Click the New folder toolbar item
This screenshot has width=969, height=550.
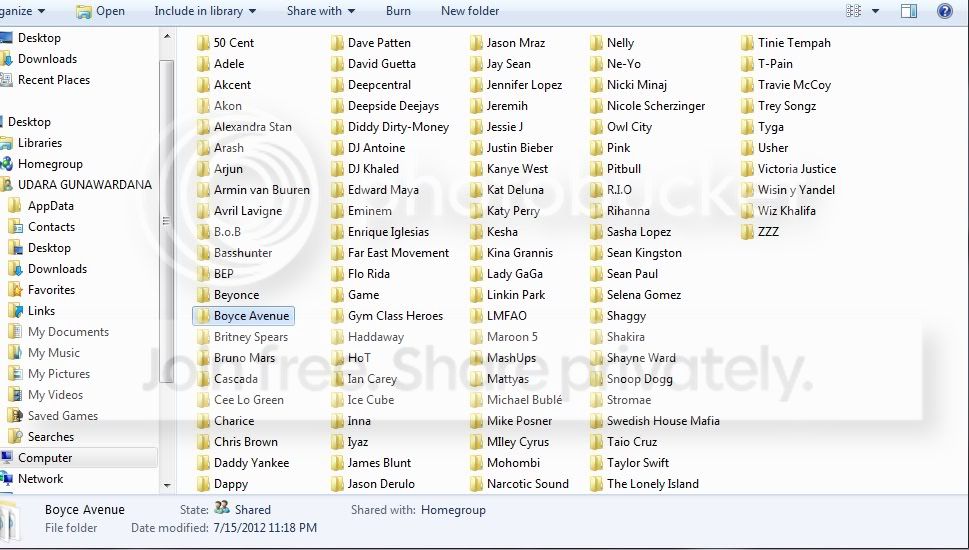coord(470,11)
